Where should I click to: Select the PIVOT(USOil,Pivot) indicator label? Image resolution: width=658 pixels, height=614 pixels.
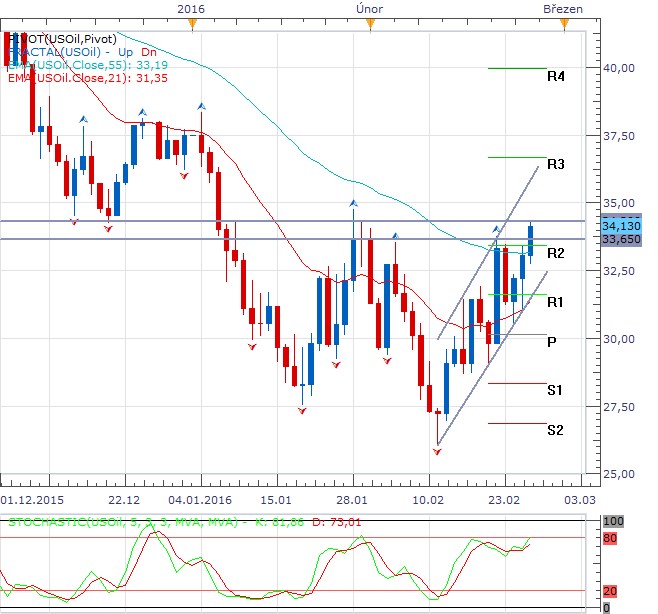pos(62,39)
